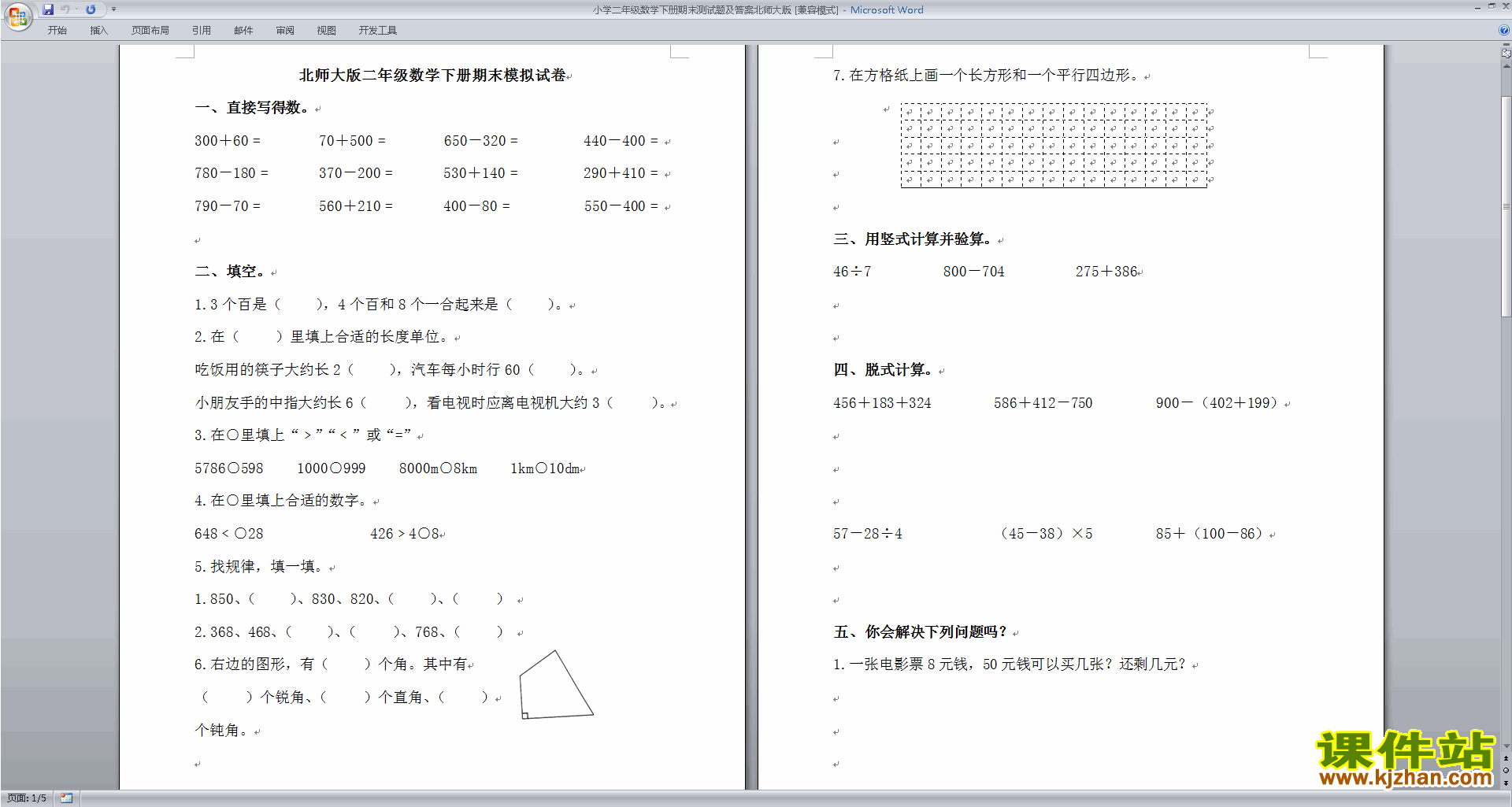Click the vertical scrollbar up arrow
This screenshot has width=1512, height=807.
click(x=1506, y=66)
